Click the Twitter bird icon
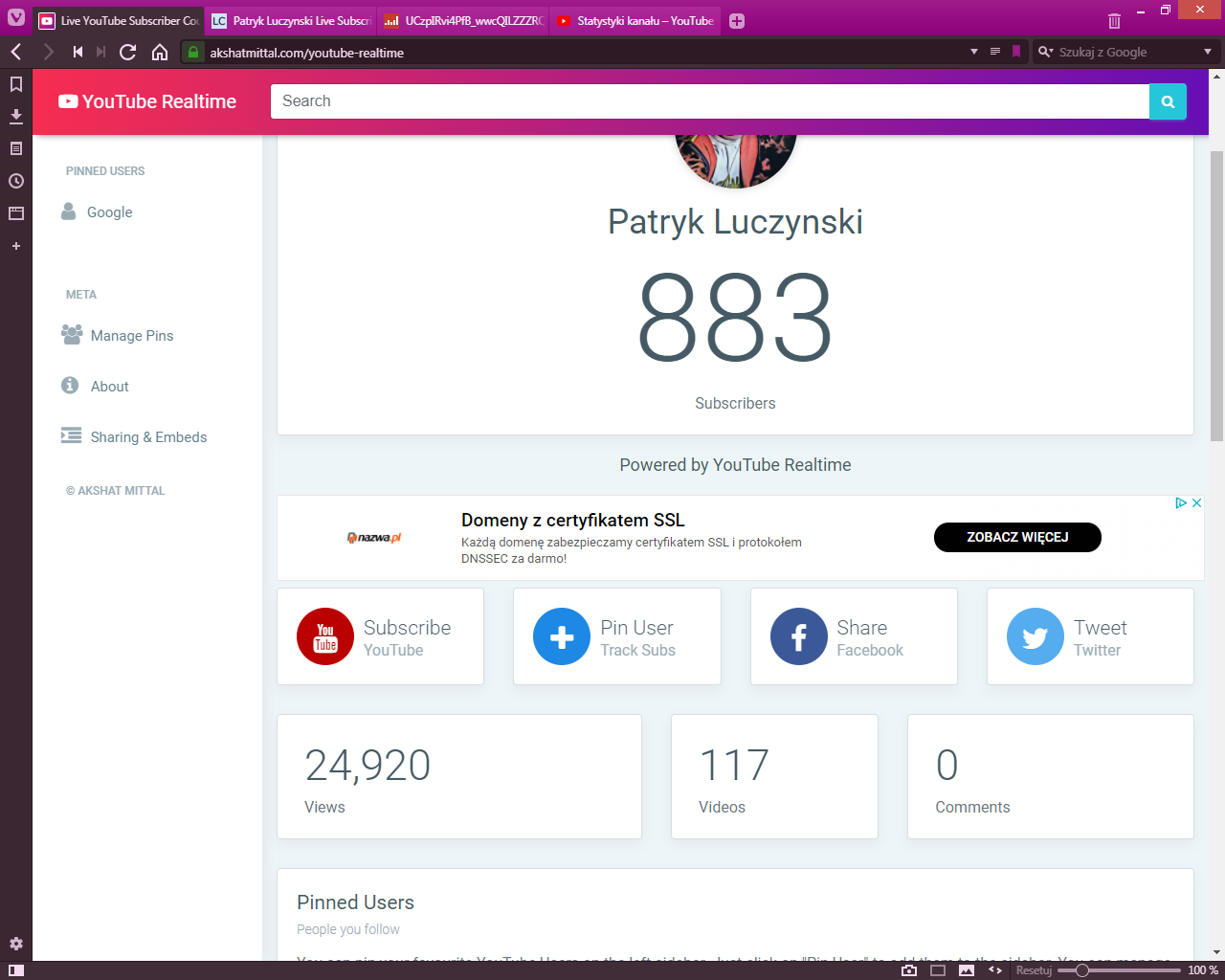1225x980 pixels. (1036, 636)
